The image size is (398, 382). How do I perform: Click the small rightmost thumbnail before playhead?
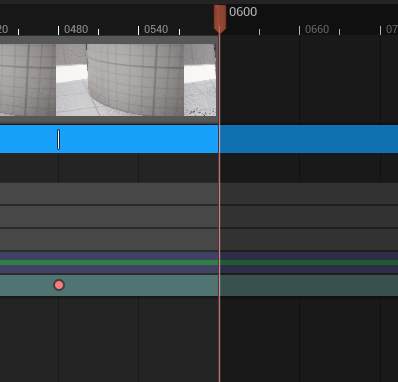click(x=200, y=80)
